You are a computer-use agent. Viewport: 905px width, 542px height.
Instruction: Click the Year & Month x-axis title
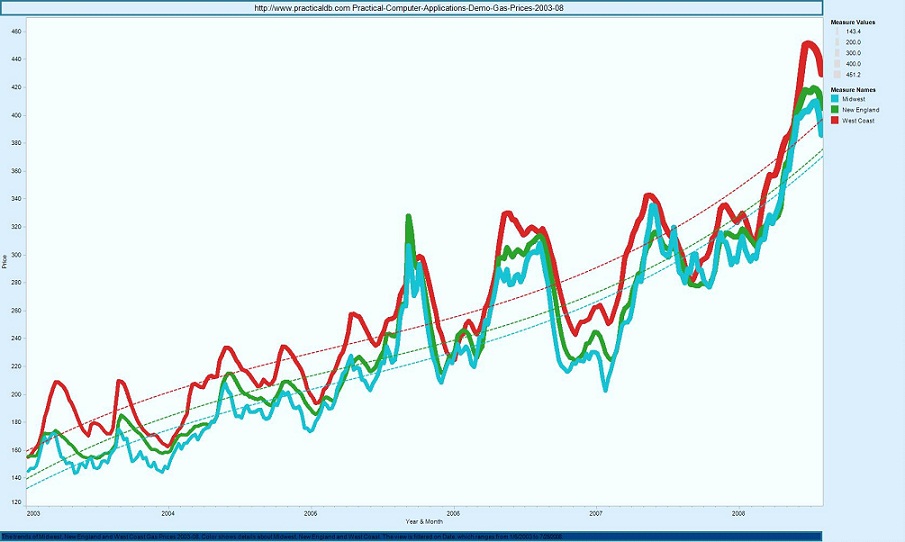pyautogui.click(x=424, y=522)
